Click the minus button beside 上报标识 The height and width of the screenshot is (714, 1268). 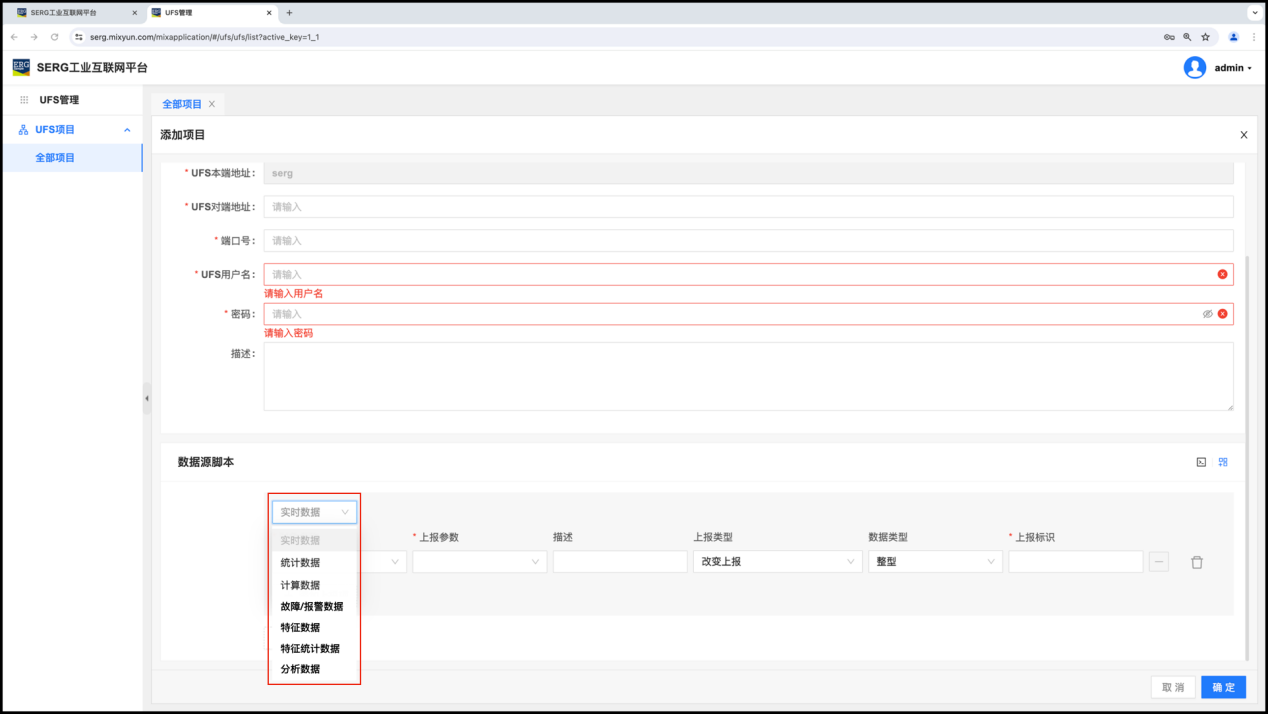point(1159,562)
